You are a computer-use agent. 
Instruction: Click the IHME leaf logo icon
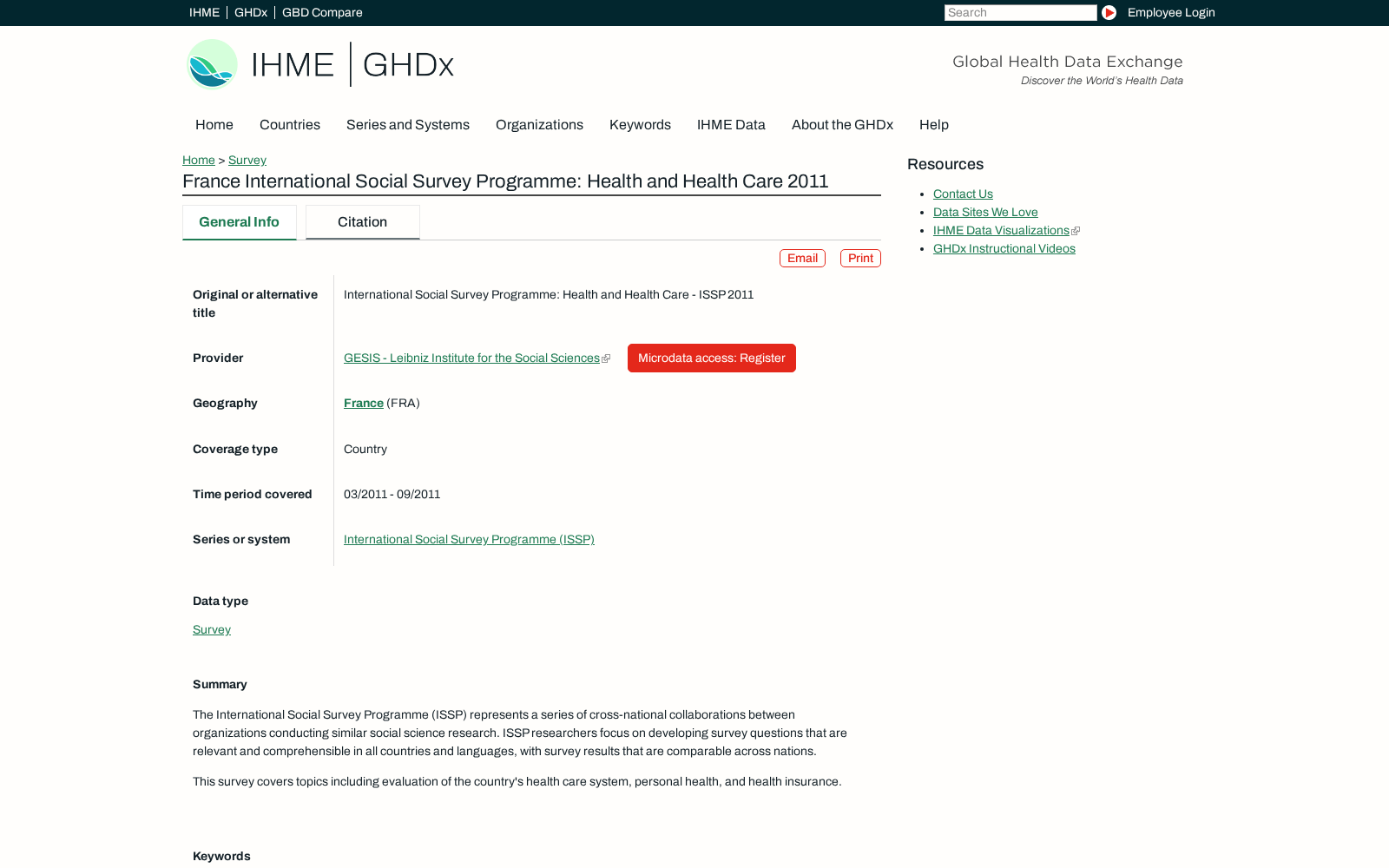pos(212,64)
